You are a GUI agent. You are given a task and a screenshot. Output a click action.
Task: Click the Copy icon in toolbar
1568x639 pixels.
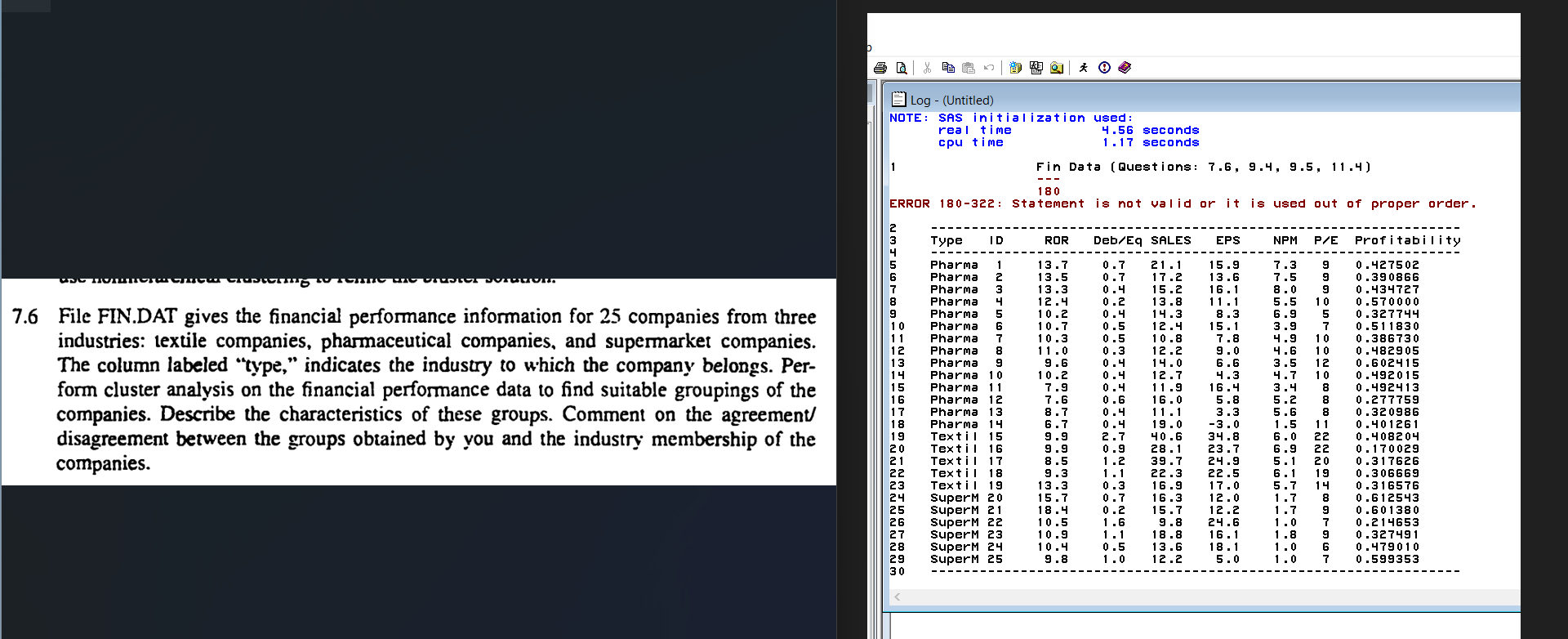pos(948,68)
